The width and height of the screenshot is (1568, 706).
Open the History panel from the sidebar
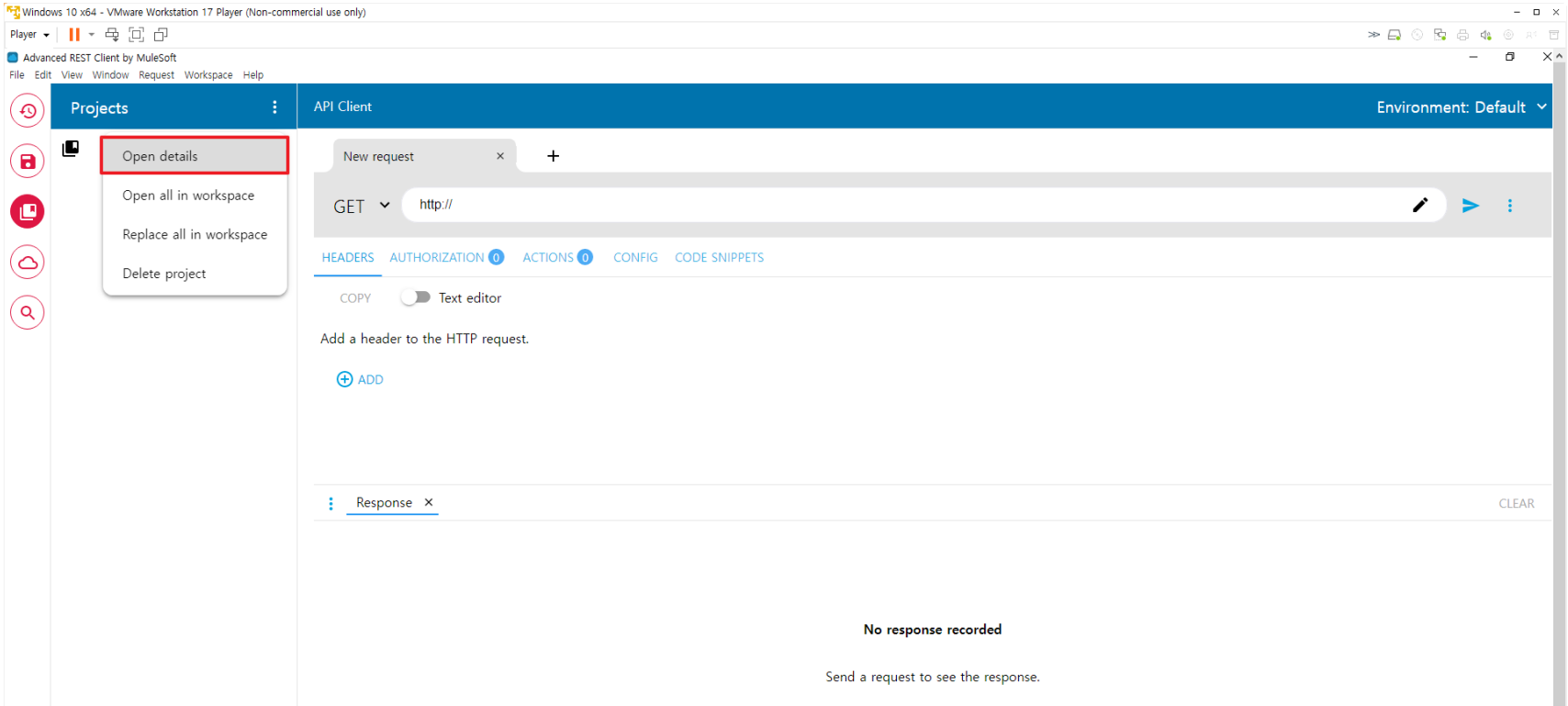28,111
